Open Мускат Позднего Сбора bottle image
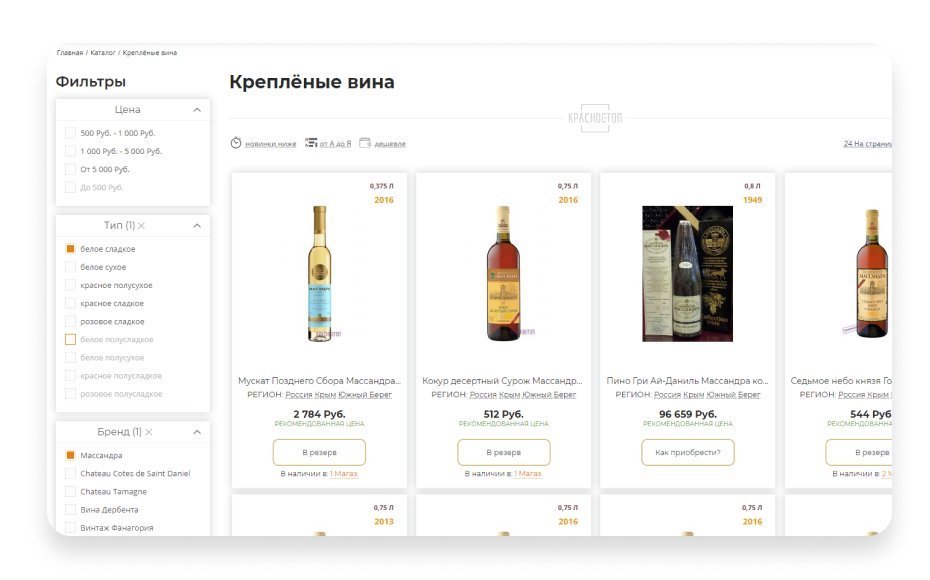The image size is (930, 580). tap(319, 274)
